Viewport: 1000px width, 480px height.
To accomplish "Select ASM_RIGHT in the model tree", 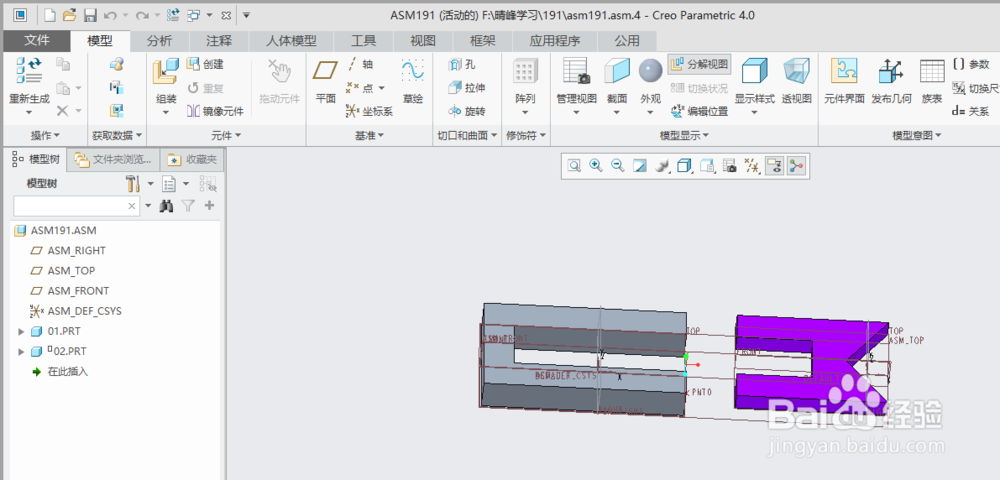I will tap(69, 251).
